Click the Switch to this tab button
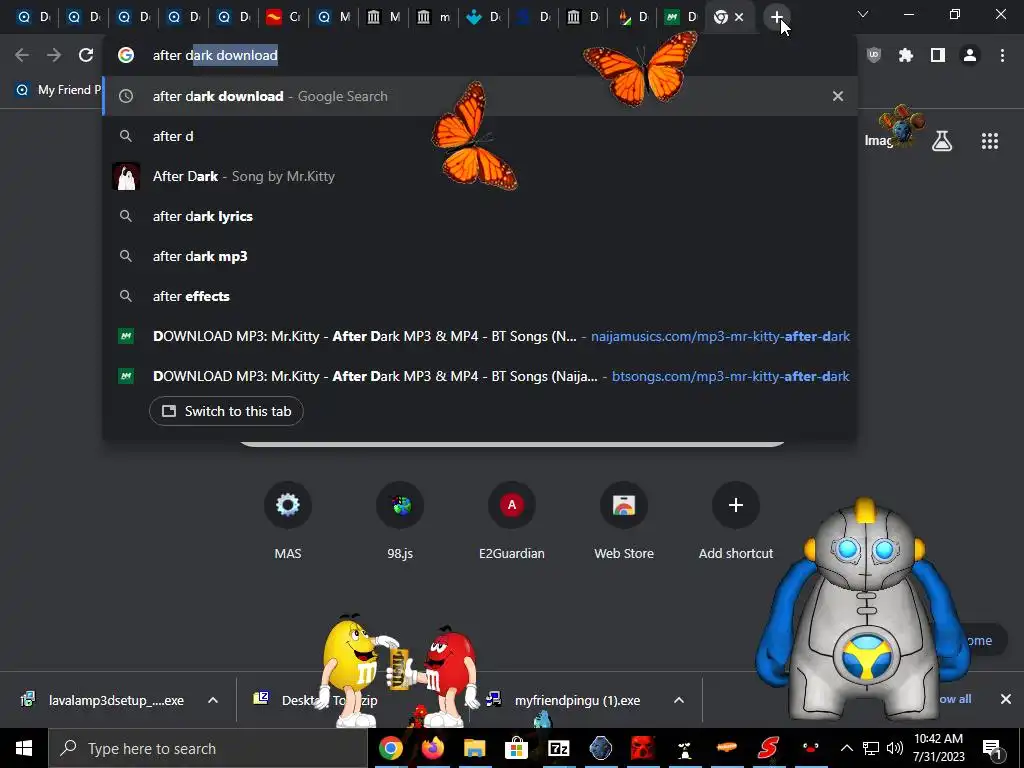 click(x=226, y=411)
